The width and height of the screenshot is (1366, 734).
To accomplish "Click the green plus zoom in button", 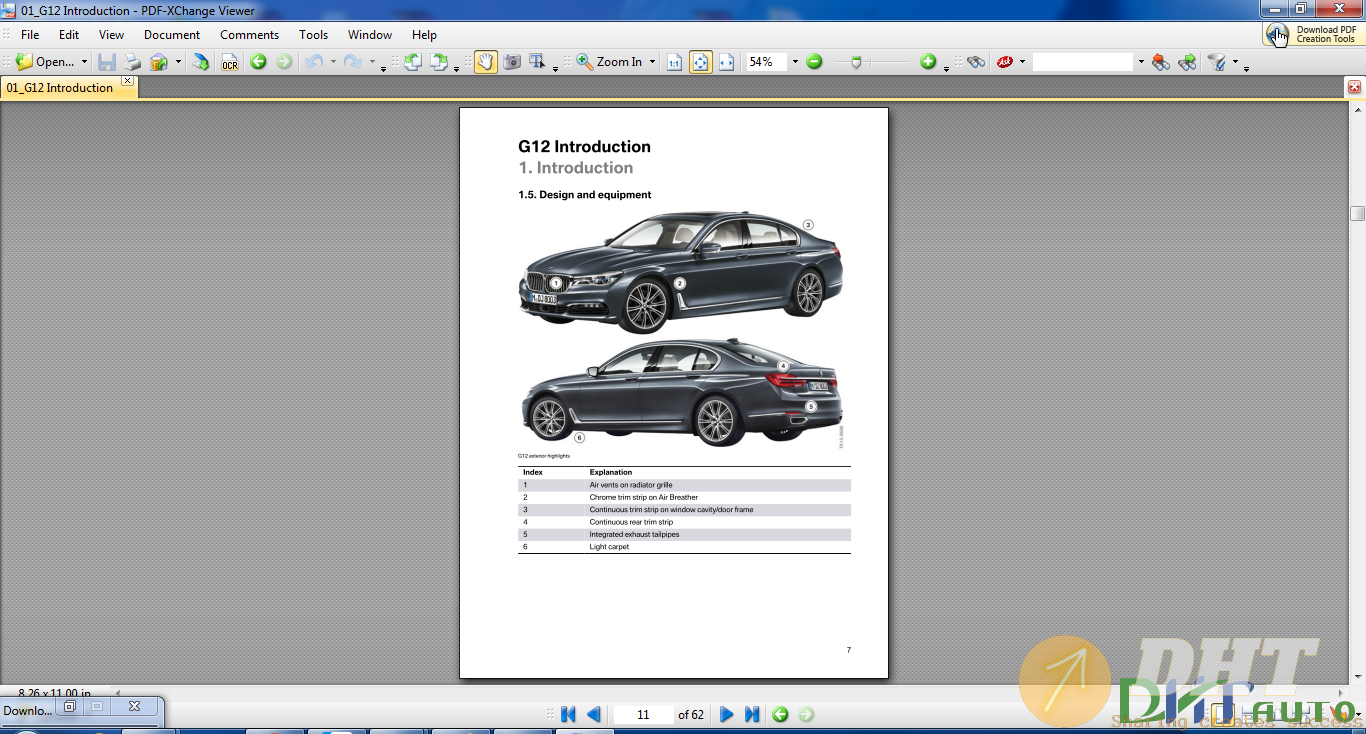I will pos(928,62).
